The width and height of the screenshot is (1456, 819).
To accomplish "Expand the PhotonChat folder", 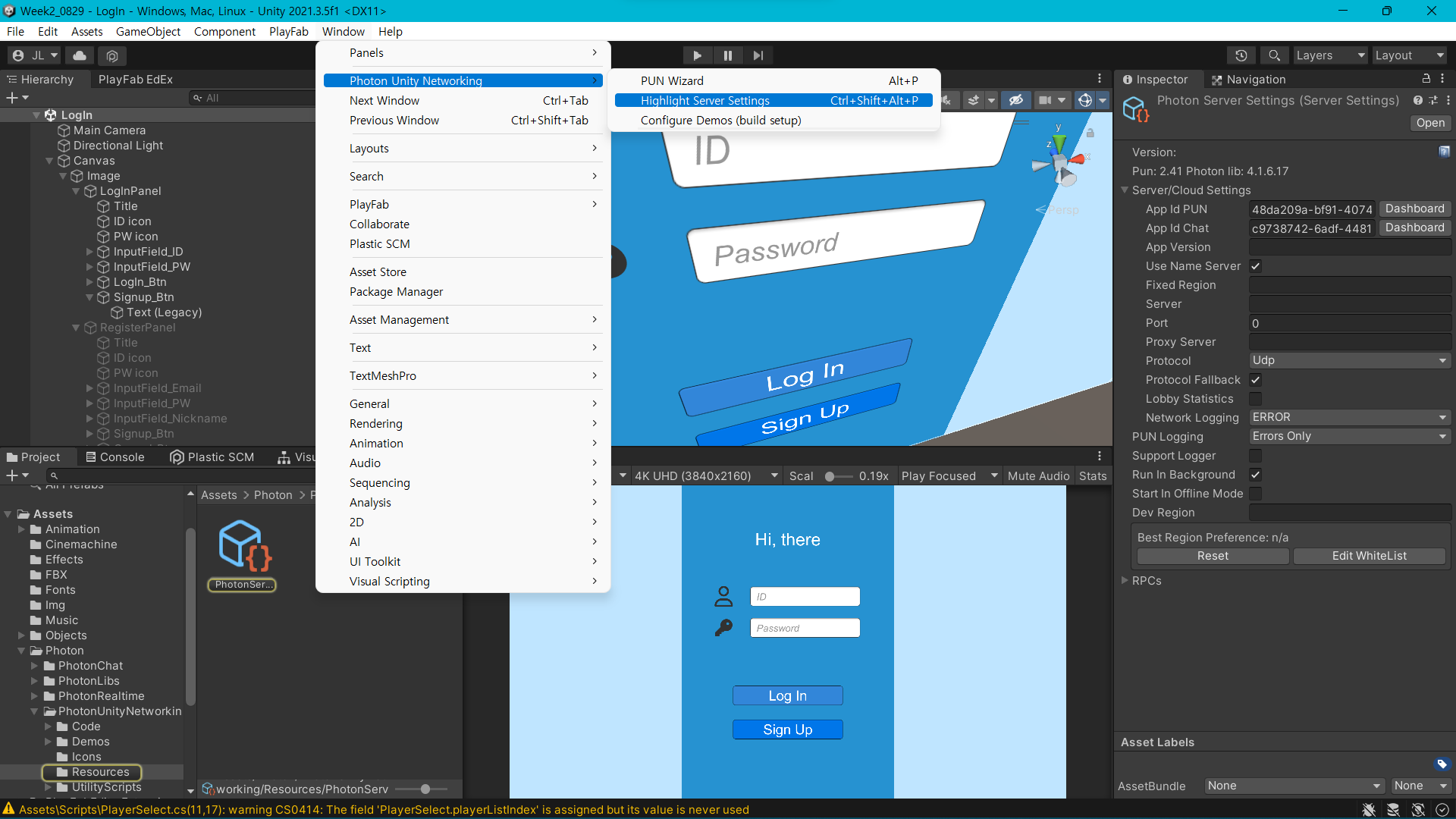I will [x=34, y=666].
